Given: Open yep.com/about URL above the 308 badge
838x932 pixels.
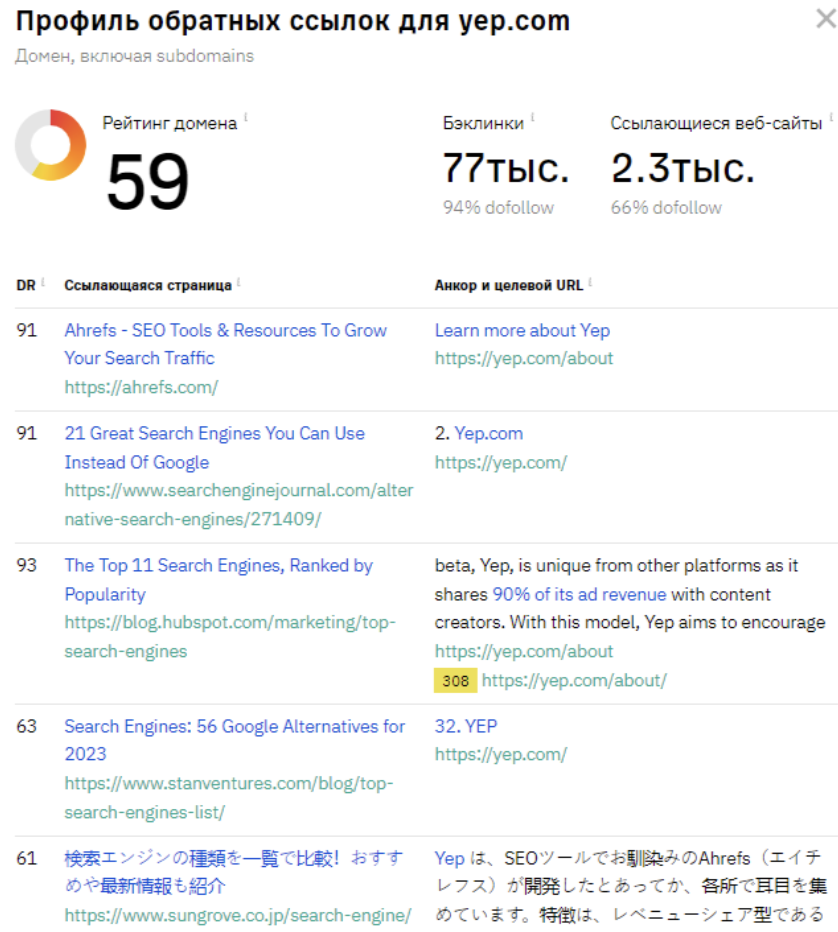Looking at the screenshot, I should tap(524, 651).
